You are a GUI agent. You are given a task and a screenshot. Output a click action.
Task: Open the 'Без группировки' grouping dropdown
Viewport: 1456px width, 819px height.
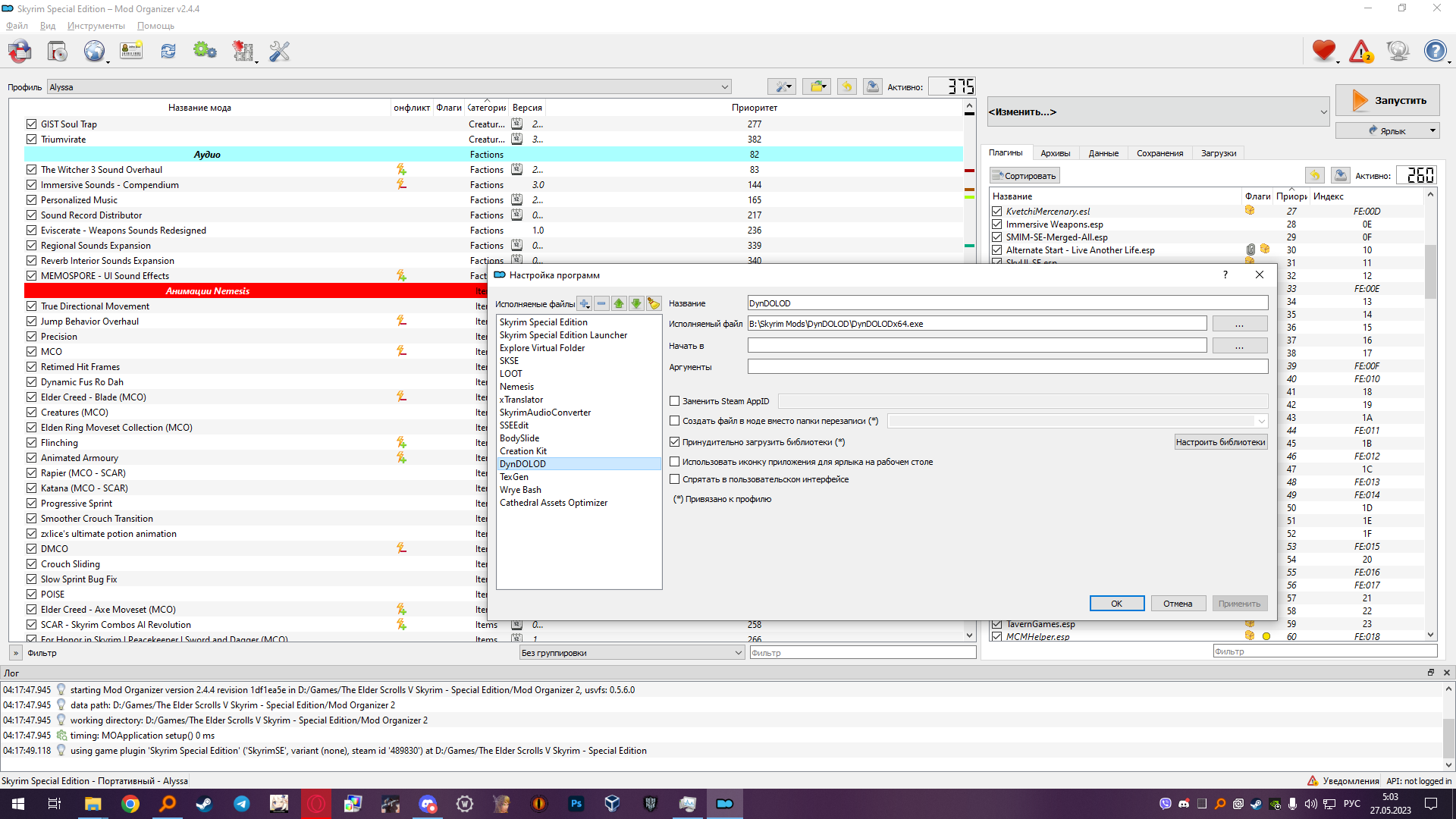[632, 653]
